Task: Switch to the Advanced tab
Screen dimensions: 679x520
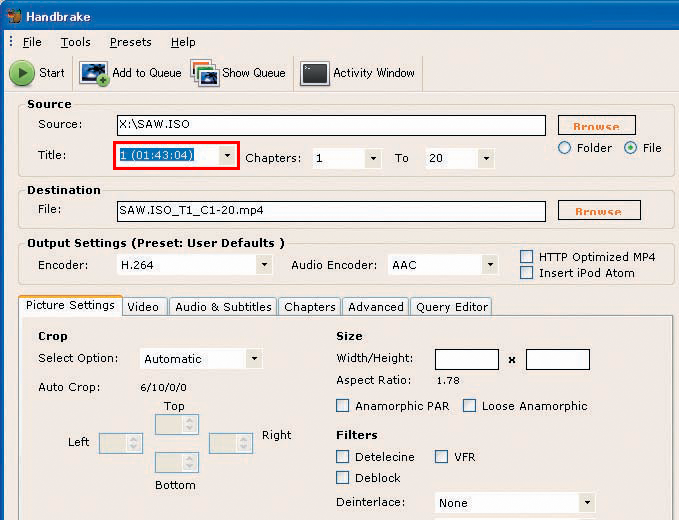Action: tap(375, 307)
